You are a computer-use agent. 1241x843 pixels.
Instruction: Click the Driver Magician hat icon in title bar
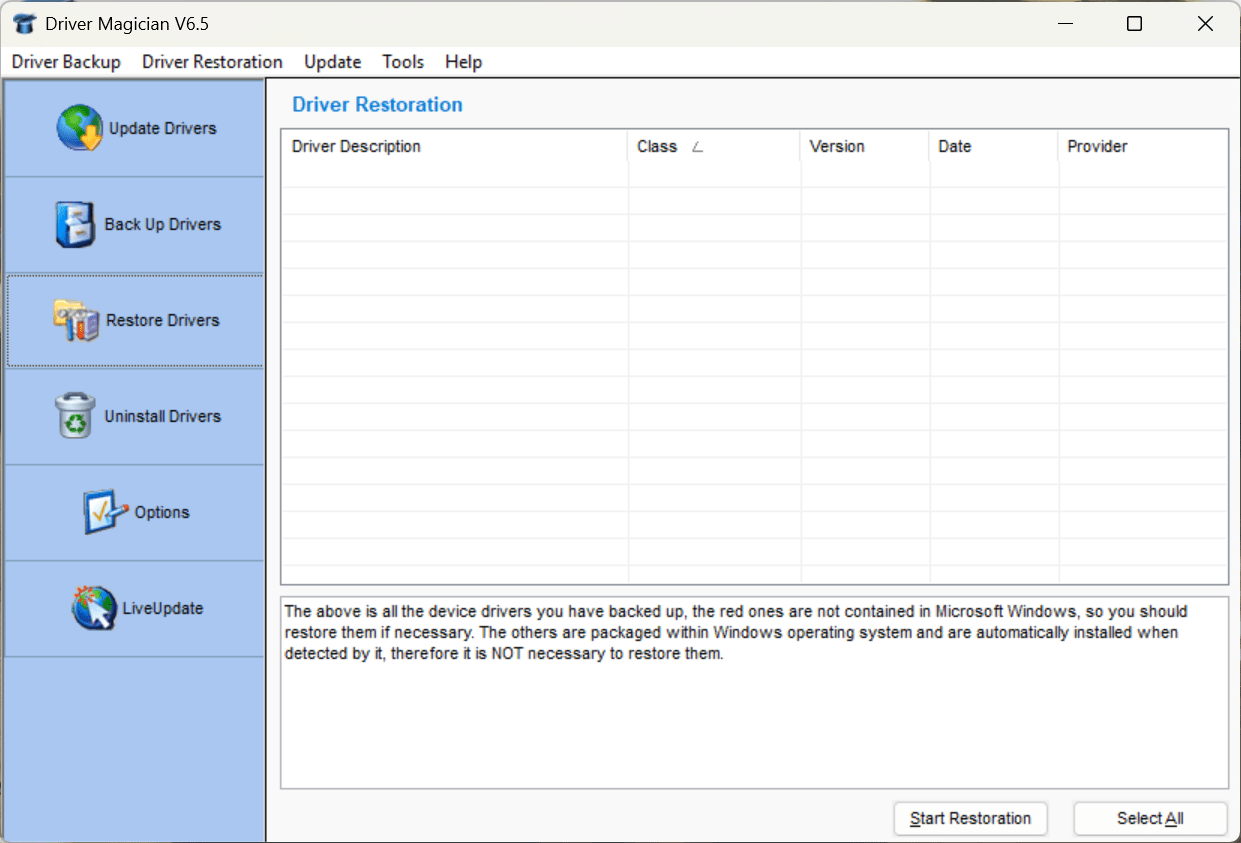point(24,24)
